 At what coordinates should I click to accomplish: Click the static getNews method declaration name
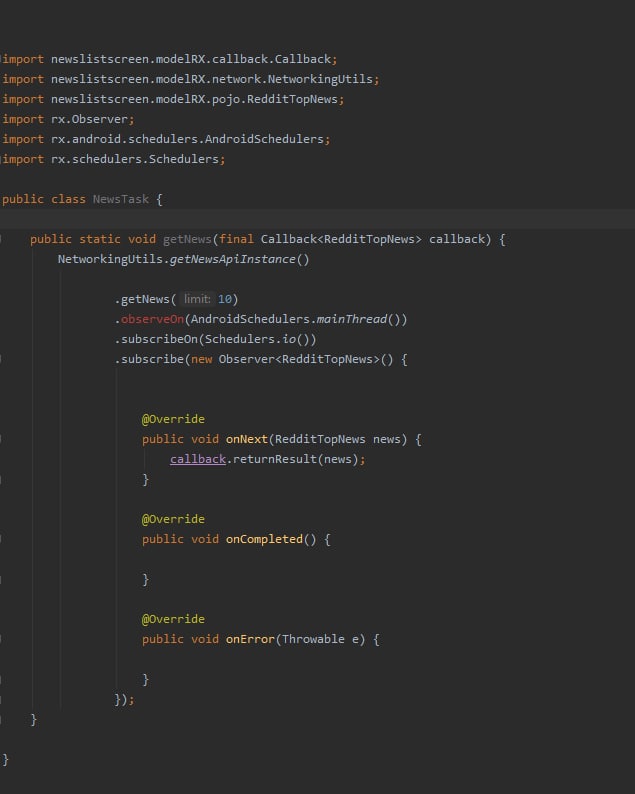click(187, 239)
